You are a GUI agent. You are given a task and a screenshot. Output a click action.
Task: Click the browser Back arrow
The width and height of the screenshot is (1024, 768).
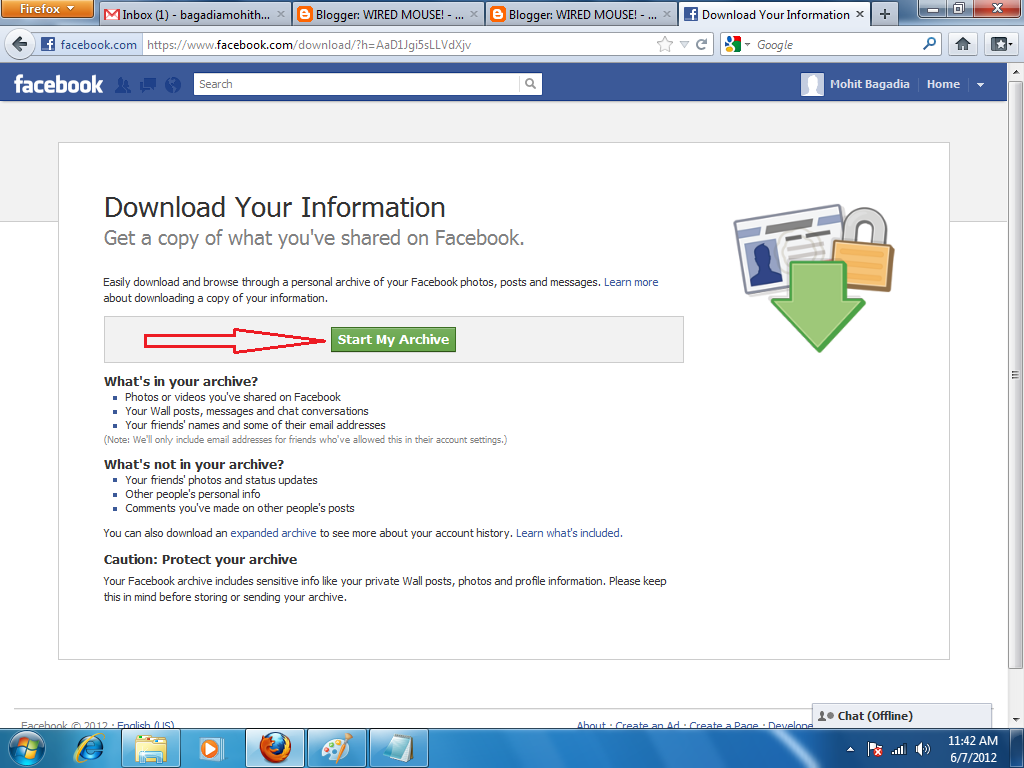[x=20, y=44]
